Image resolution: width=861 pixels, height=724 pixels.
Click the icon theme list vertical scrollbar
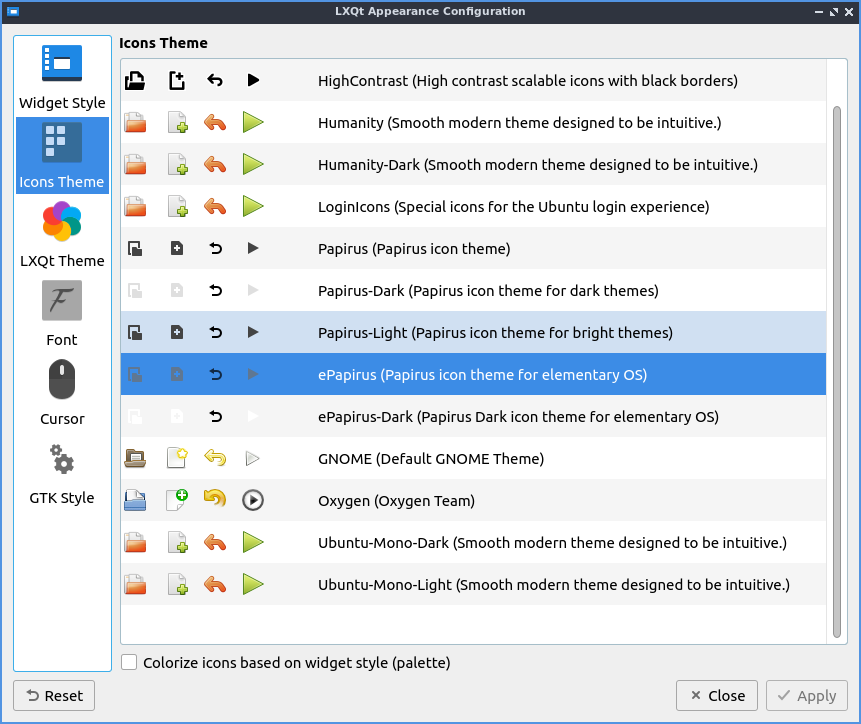[x=836, y=370]
